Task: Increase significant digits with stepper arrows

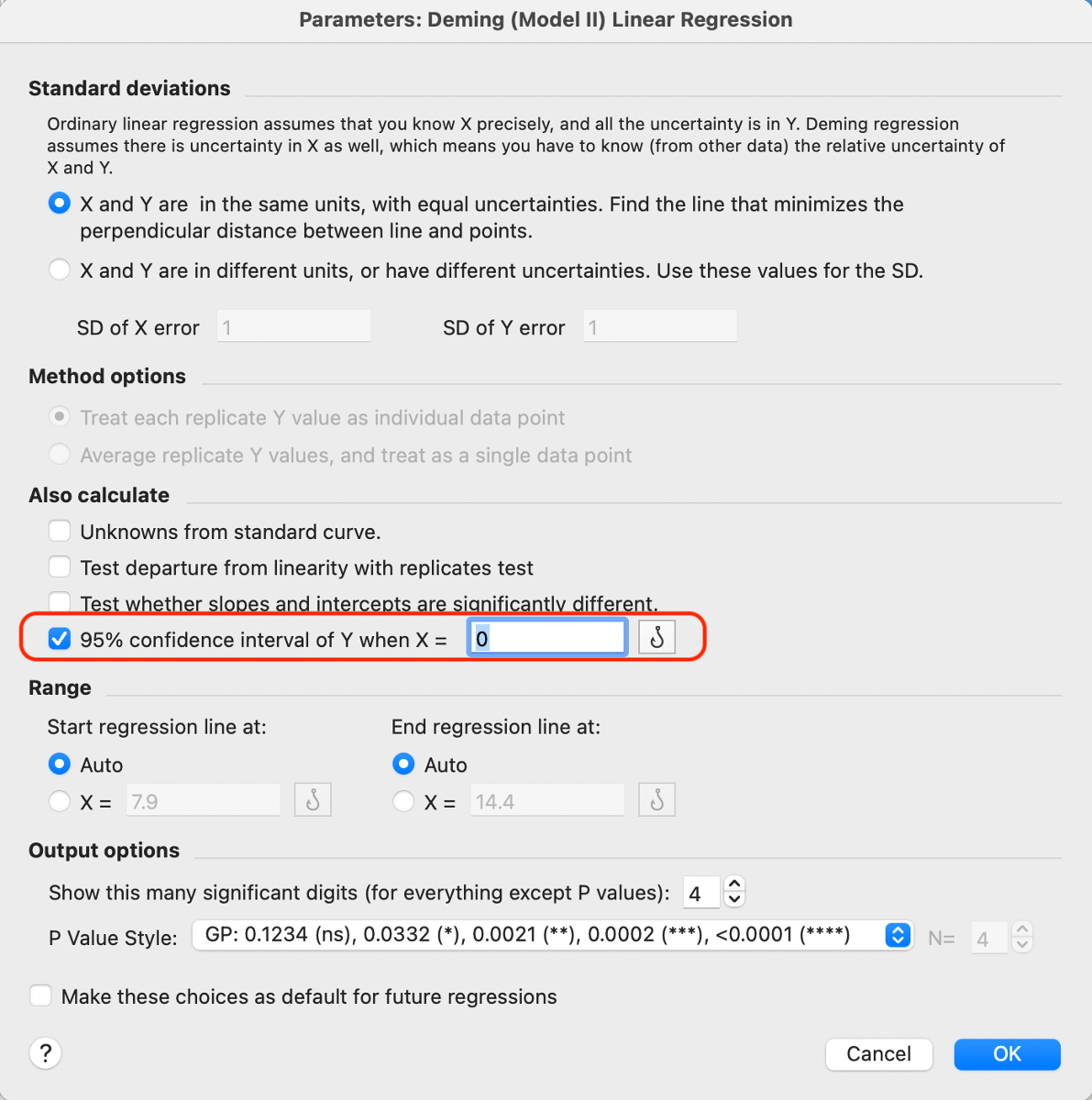Action: coord(734,885)
